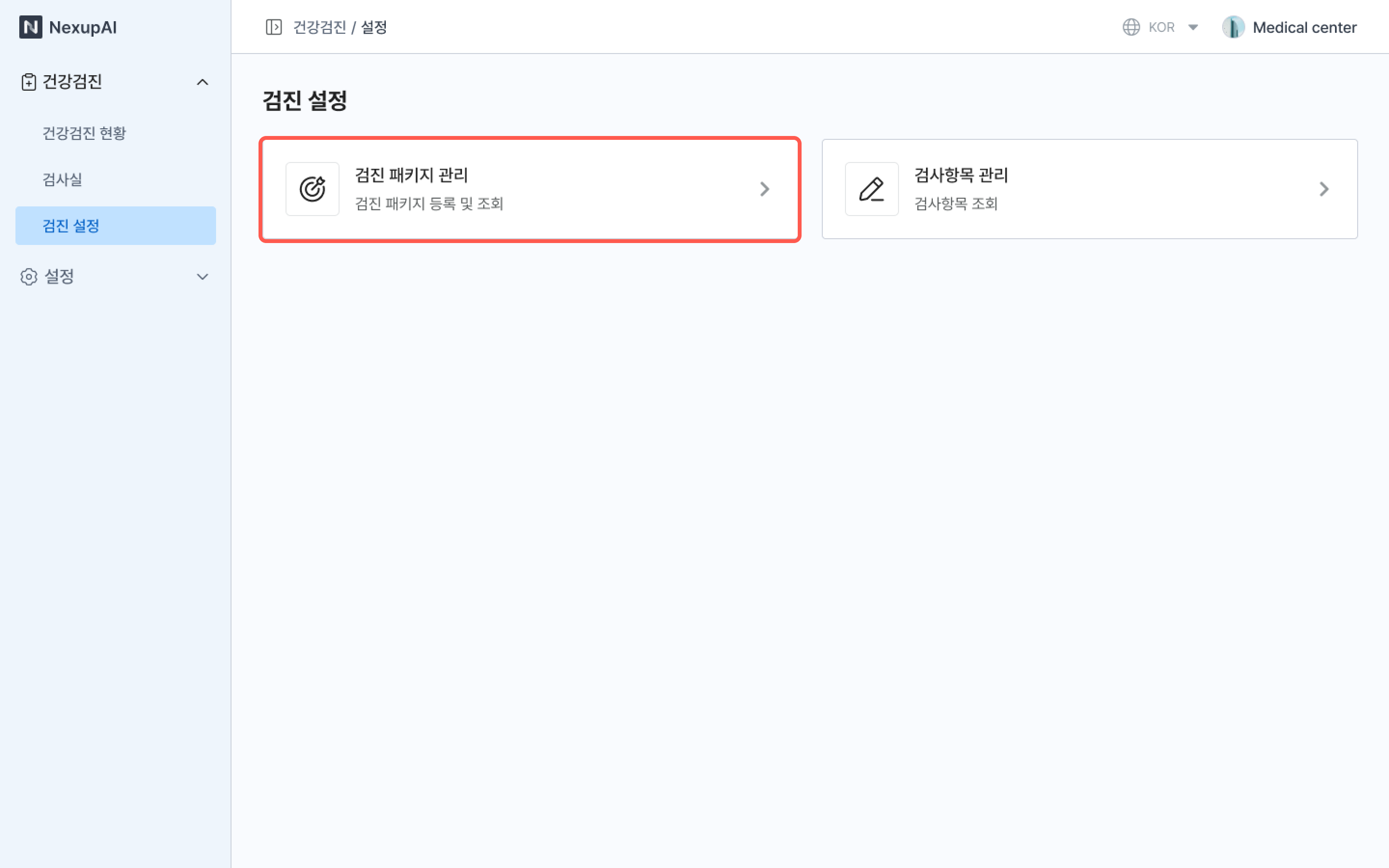This screenshot has width=1389, height=868.
Task: Open the 검사항목 관리 card
Action: pos(1089,189)
